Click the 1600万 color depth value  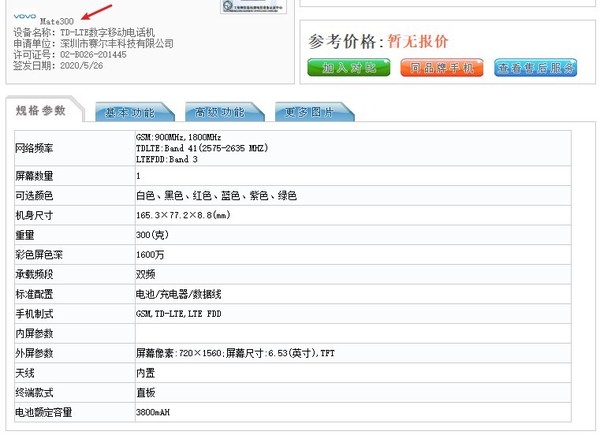(150, 255)
